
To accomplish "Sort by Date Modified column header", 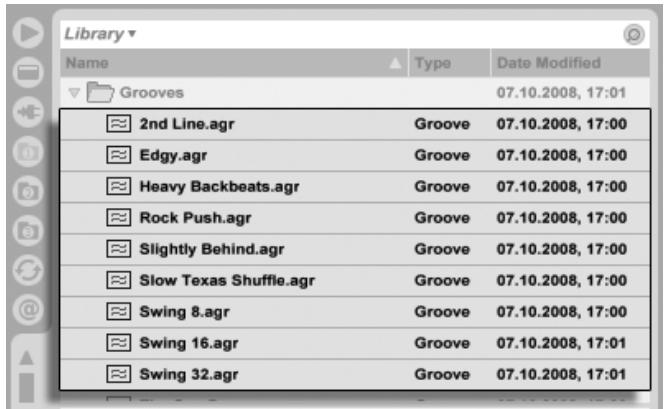I will (570, 63).
